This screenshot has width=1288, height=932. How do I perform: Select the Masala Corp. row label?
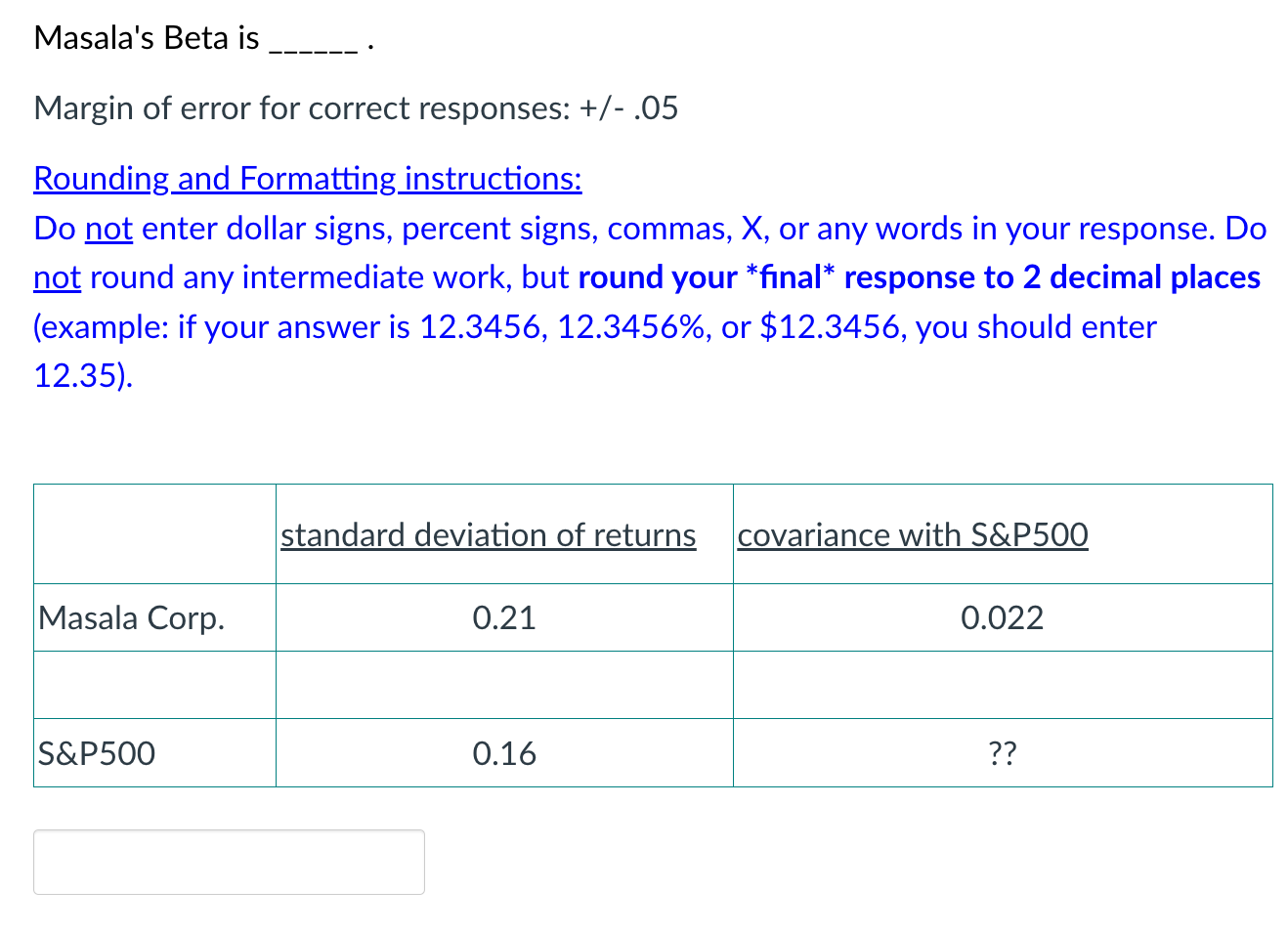pyautogui.click(x=131, y=617)
